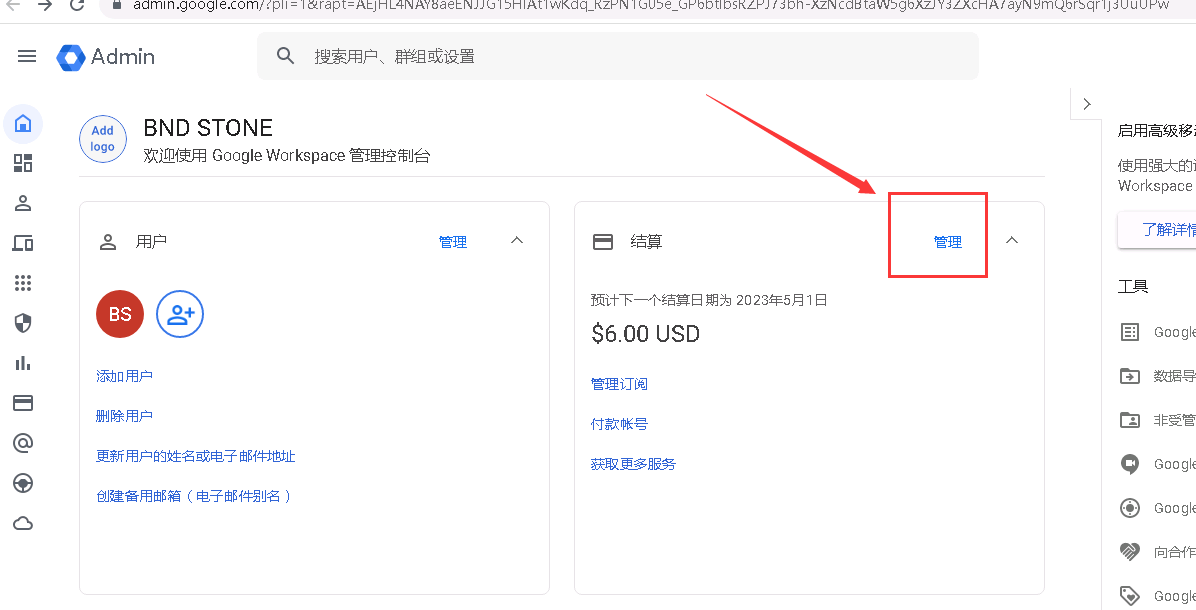Open the Security shield sidebar icon
This screenshot has width=1196, height=610.
point(23,323)
